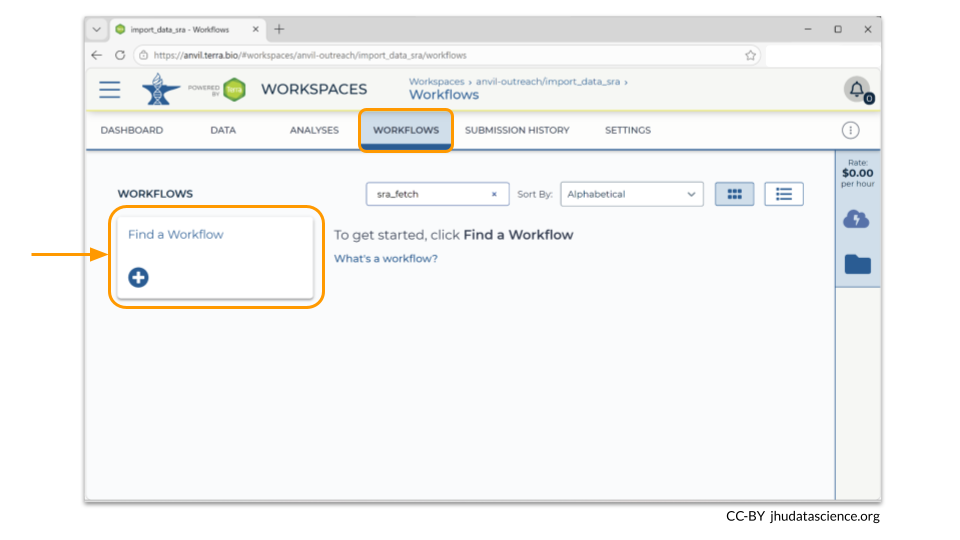Viewport: 960px width, 540px height.
Task: Switch to list view
Action: click(784, 194)
